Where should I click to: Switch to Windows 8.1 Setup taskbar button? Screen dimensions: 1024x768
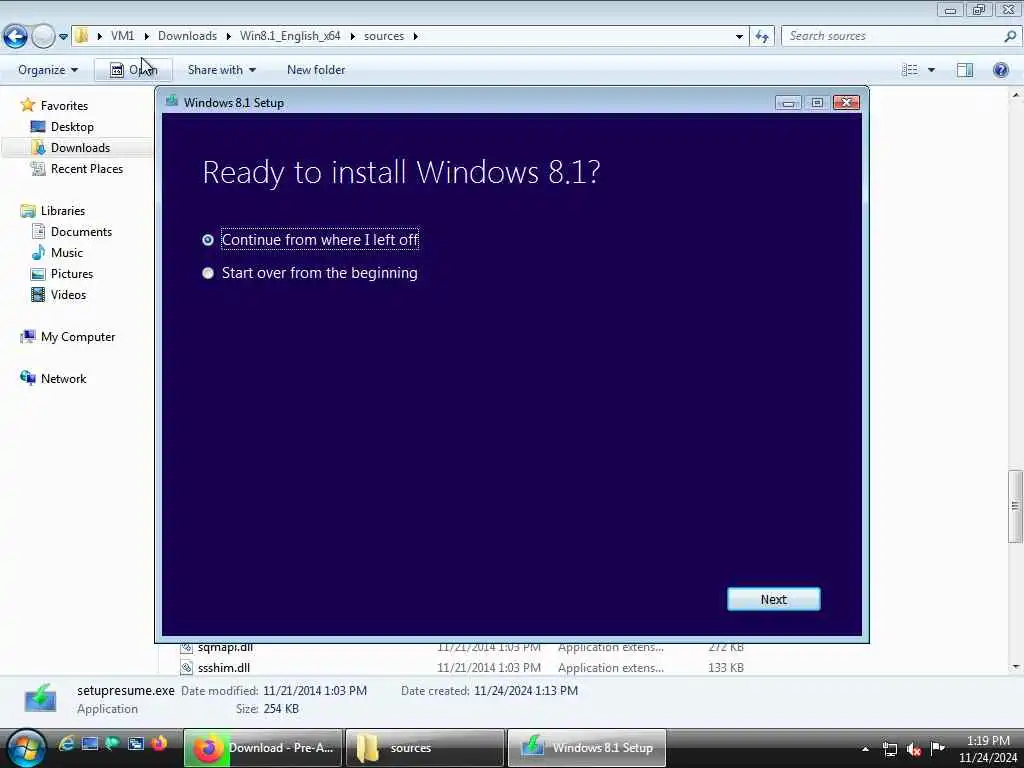pos(586,748)
